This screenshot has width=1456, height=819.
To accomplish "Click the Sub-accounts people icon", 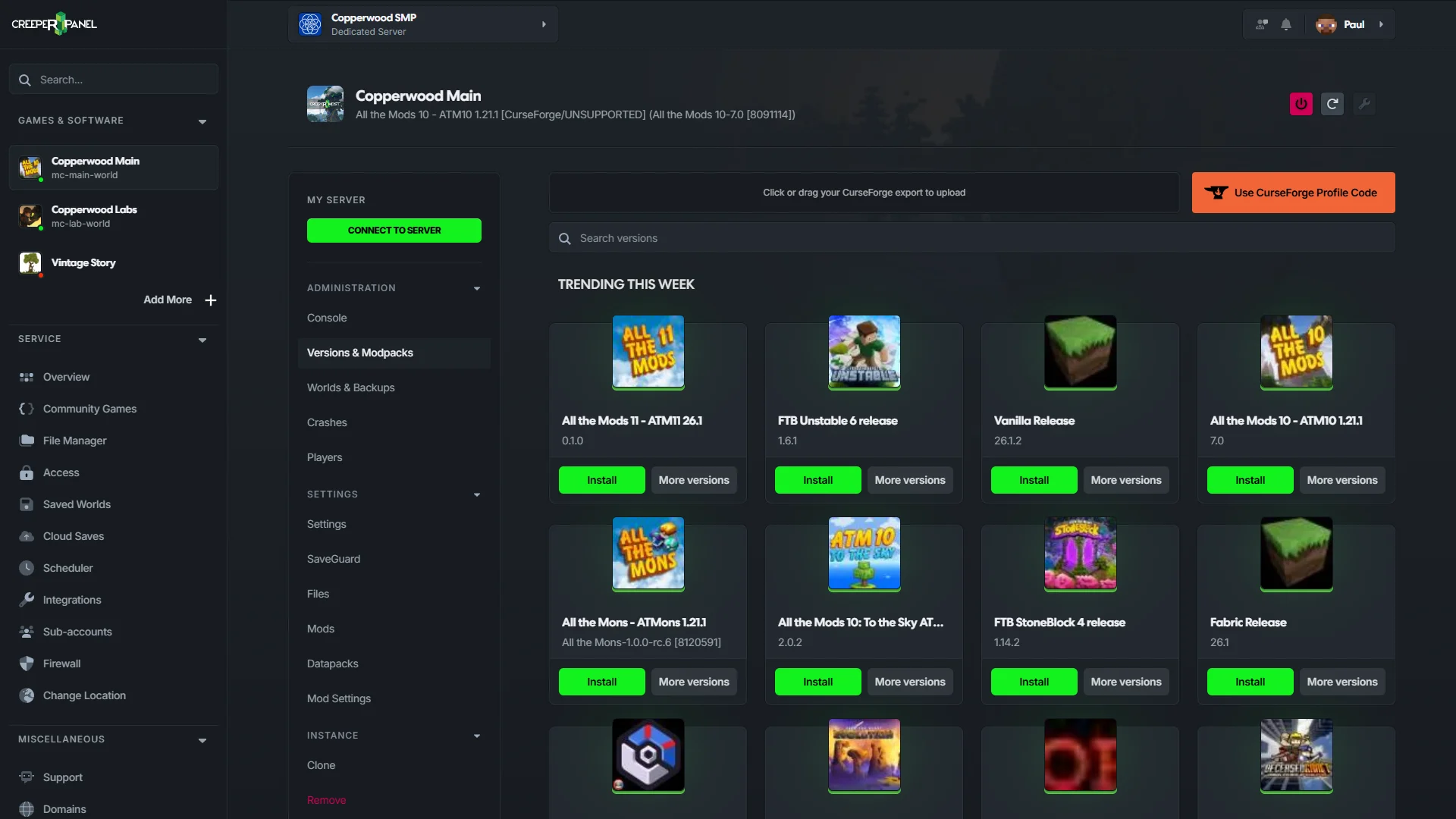I will pyautogui.click(x=27, y=632).
